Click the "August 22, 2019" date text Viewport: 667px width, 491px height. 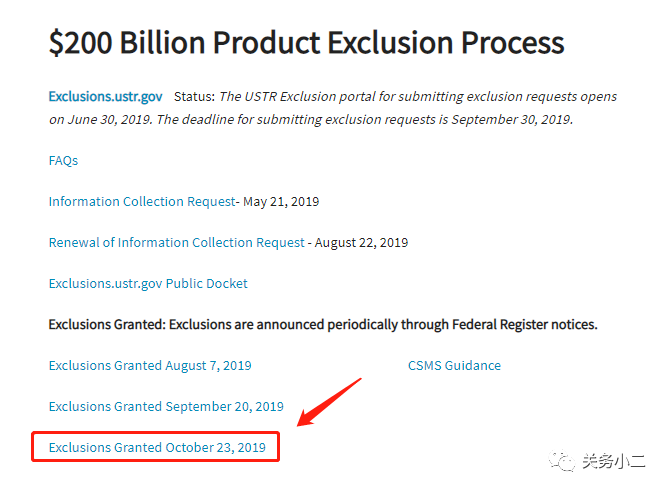pos(361,242)
